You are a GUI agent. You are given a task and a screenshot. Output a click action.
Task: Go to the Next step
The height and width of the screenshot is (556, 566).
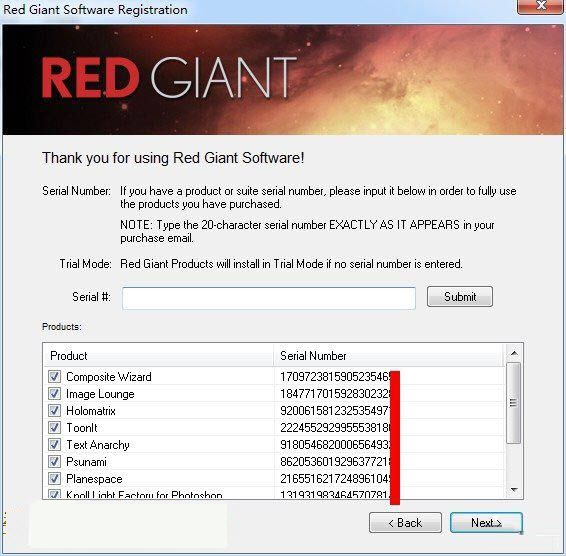pos(486,522)
